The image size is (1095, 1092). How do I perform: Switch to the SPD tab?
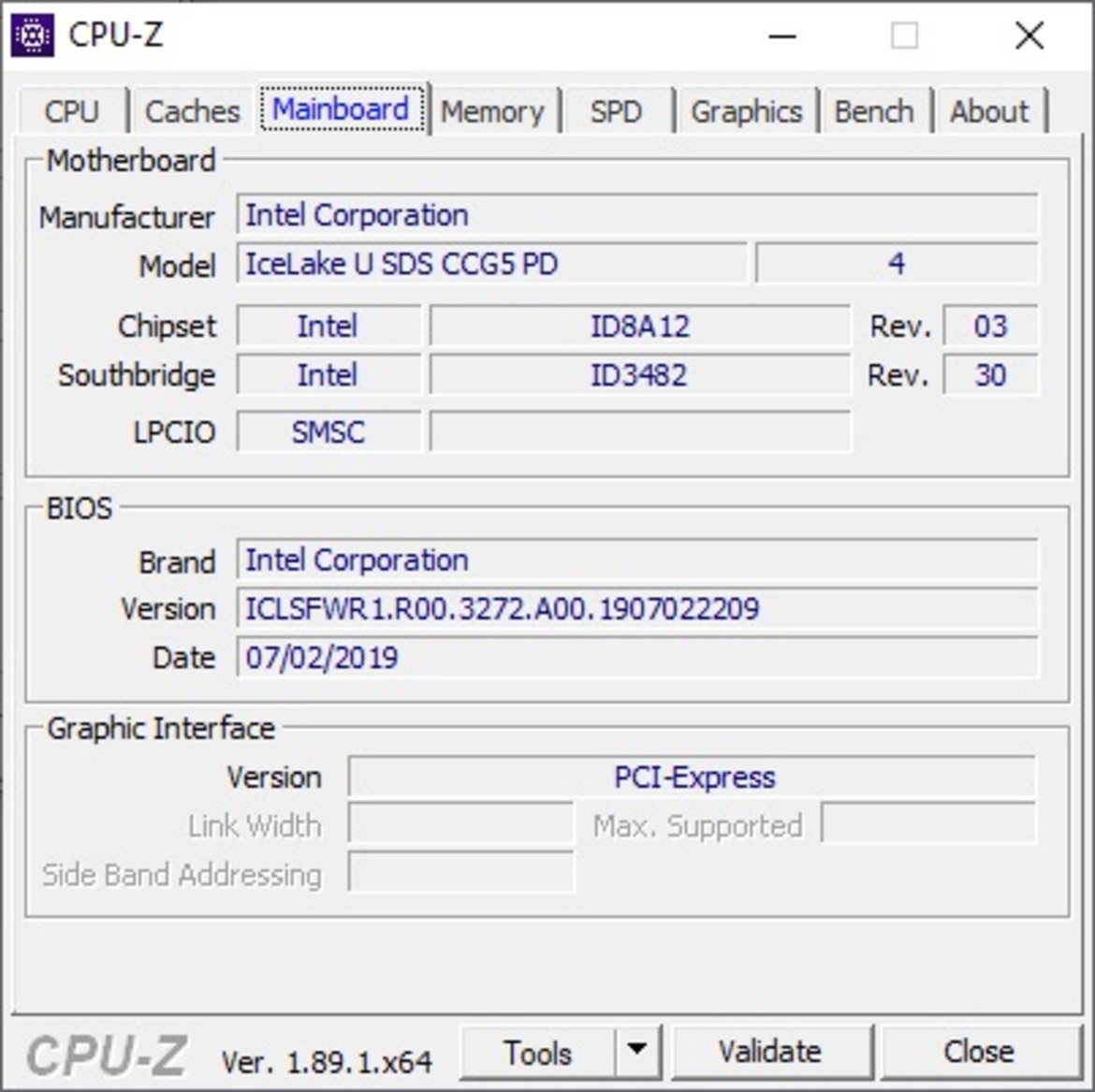616,111
